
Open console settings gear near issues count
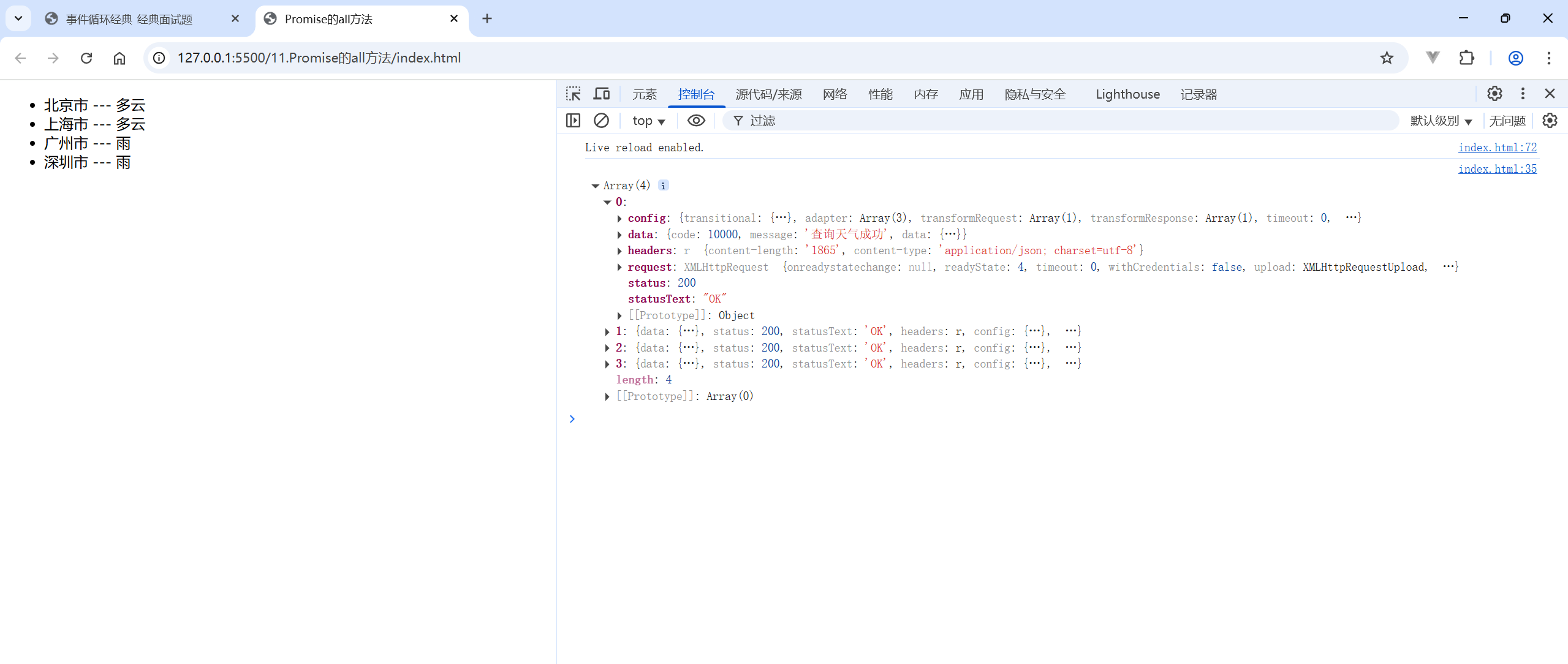click(1550, 121)
